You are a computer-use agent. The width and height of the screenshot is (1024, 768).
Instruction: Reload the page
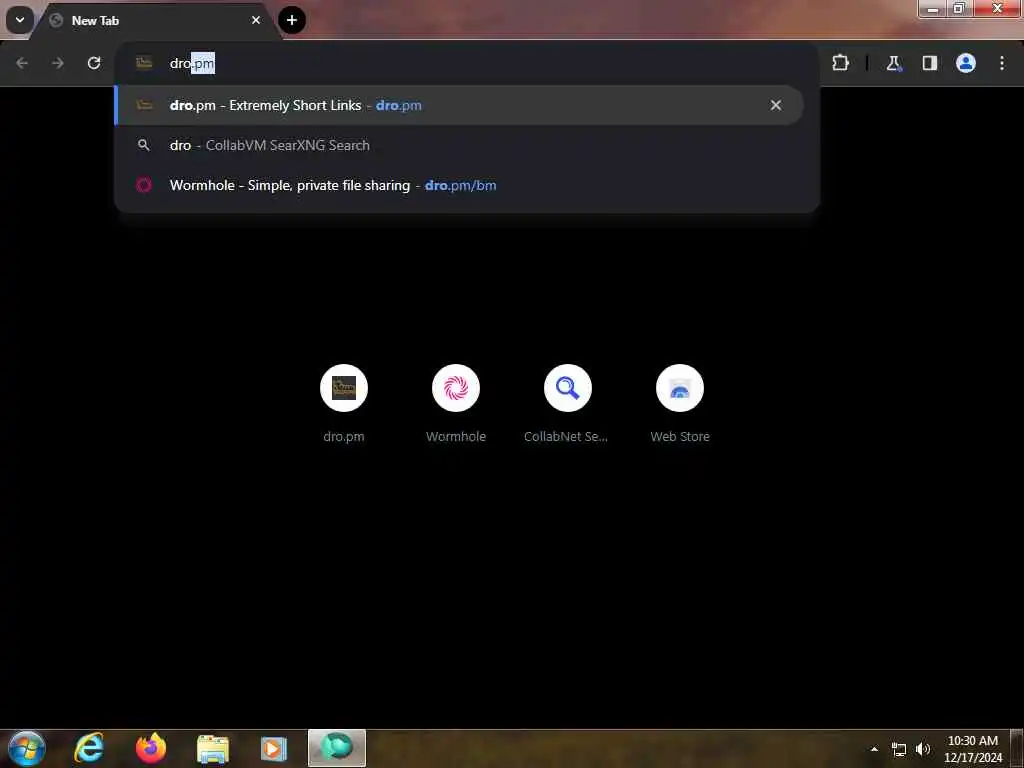(x=94, y=63)
